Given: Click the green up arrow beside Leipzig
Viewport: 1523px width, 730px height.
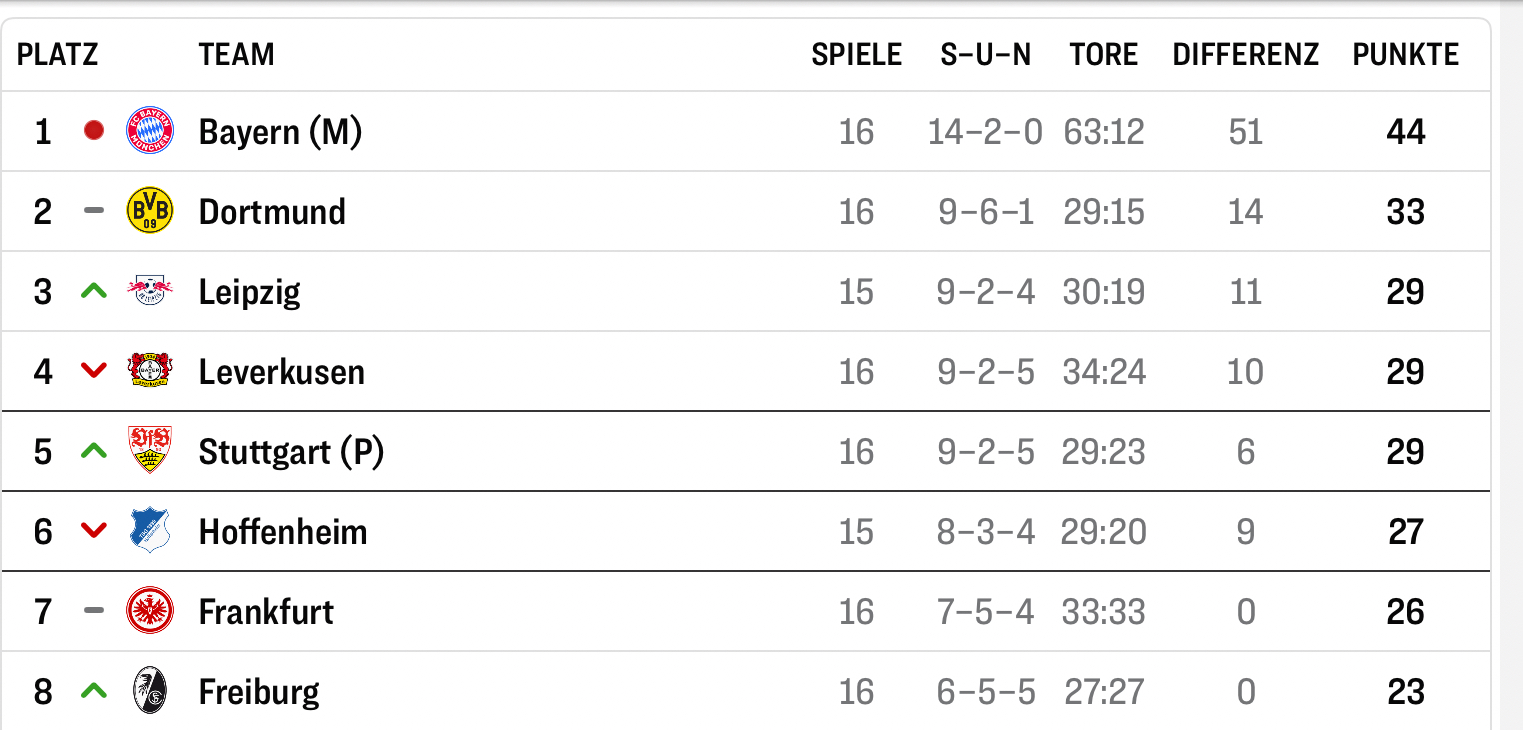Looking at the screenshot, I should coord(94,291).
